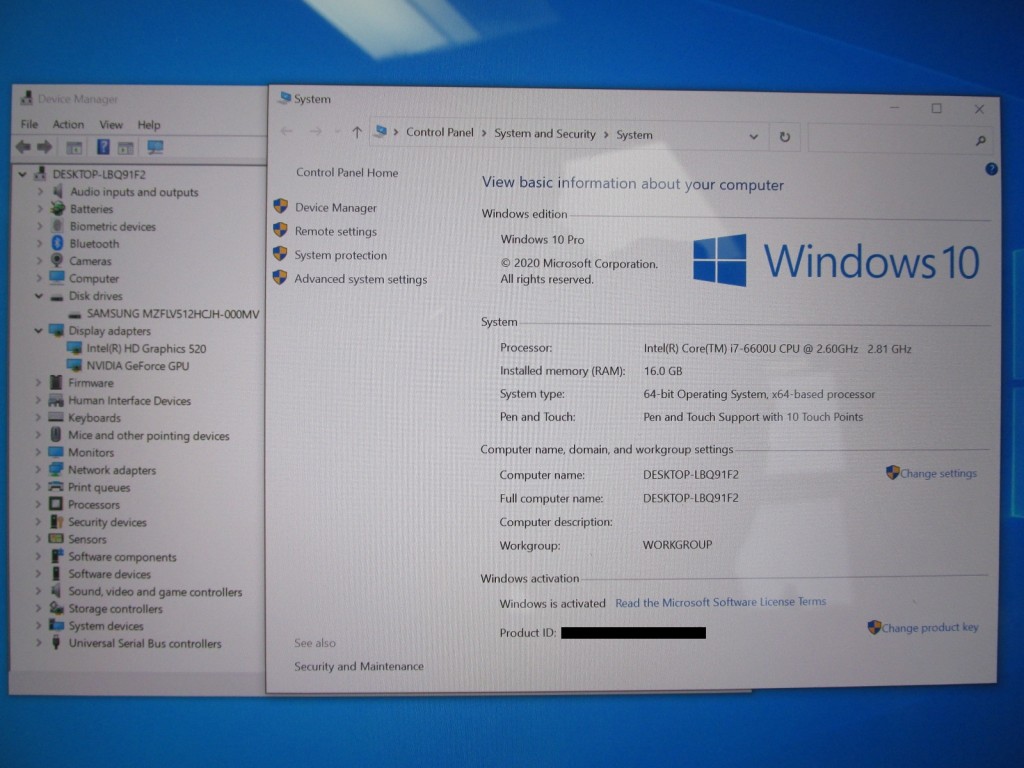This screenshot has height=768, width=1024.
Task: Click the Print queues printer icon
Action: point(56,487)
